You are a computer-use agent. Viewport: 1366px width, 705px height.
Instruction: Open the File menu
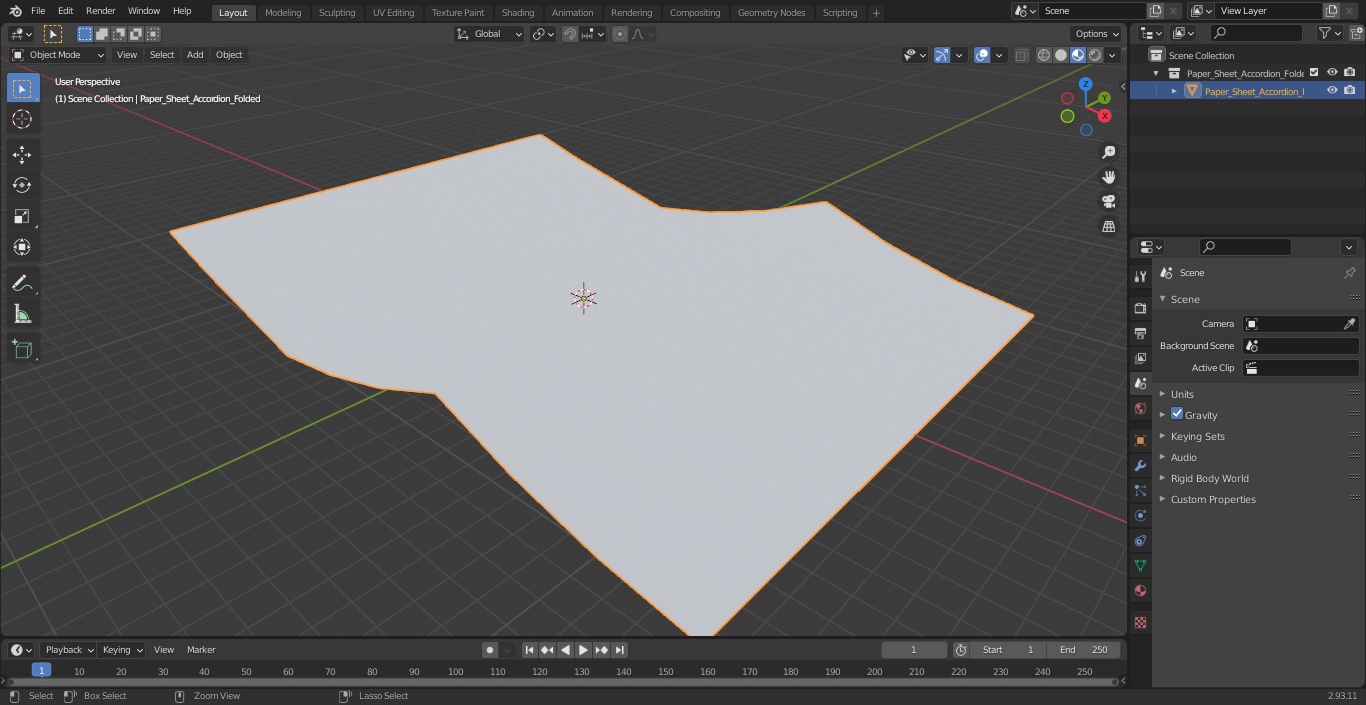38,11
